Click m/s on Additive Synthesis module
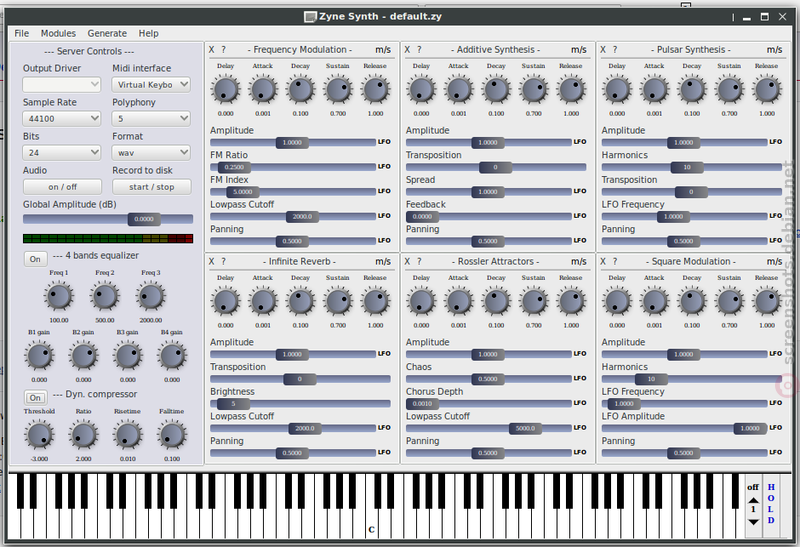This screenshot has width=800, height=547. click(x=579, y=49)
